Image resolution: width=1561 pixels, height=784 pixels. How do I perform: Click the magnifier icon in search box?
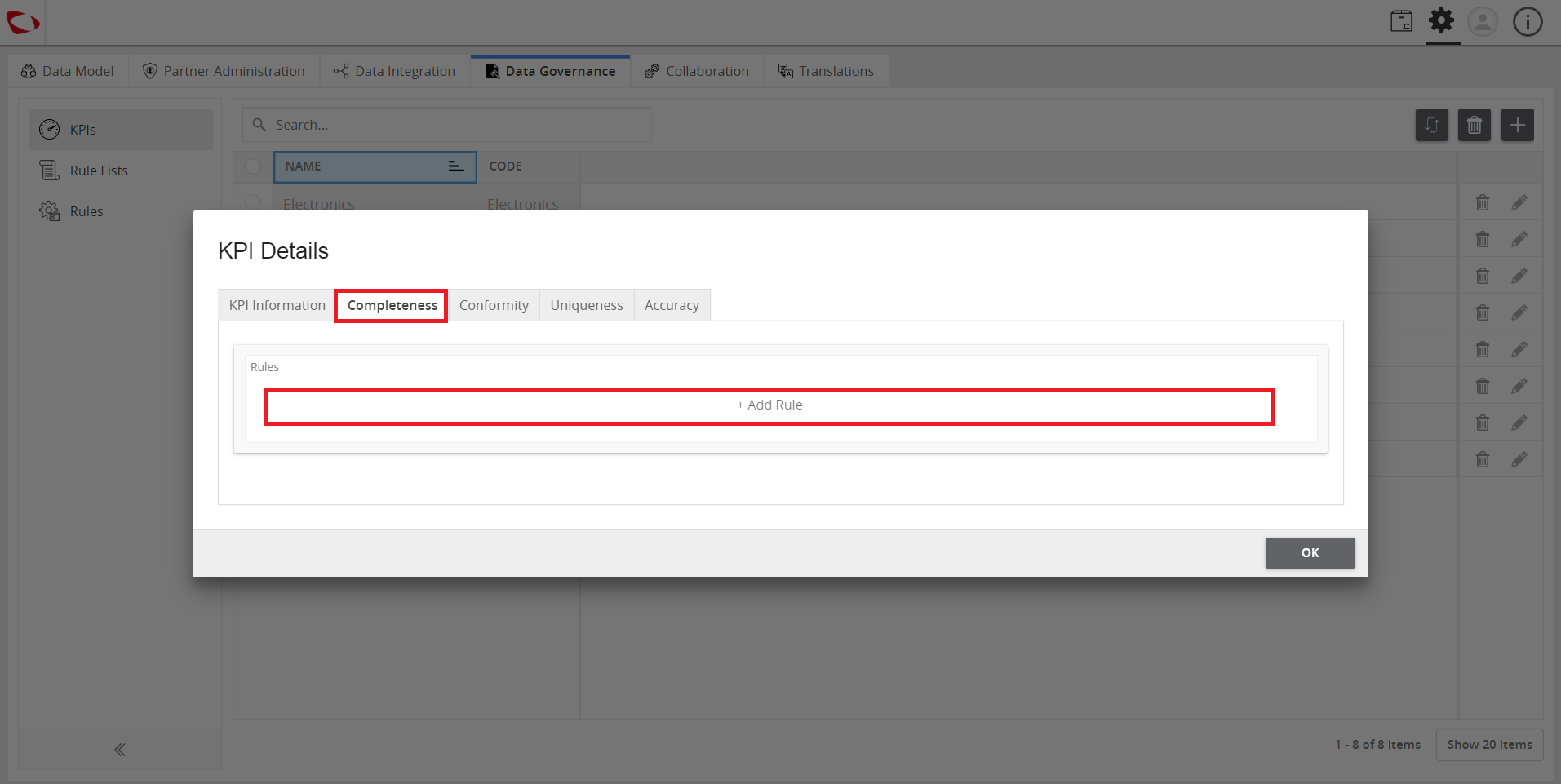tap(259, 125)
